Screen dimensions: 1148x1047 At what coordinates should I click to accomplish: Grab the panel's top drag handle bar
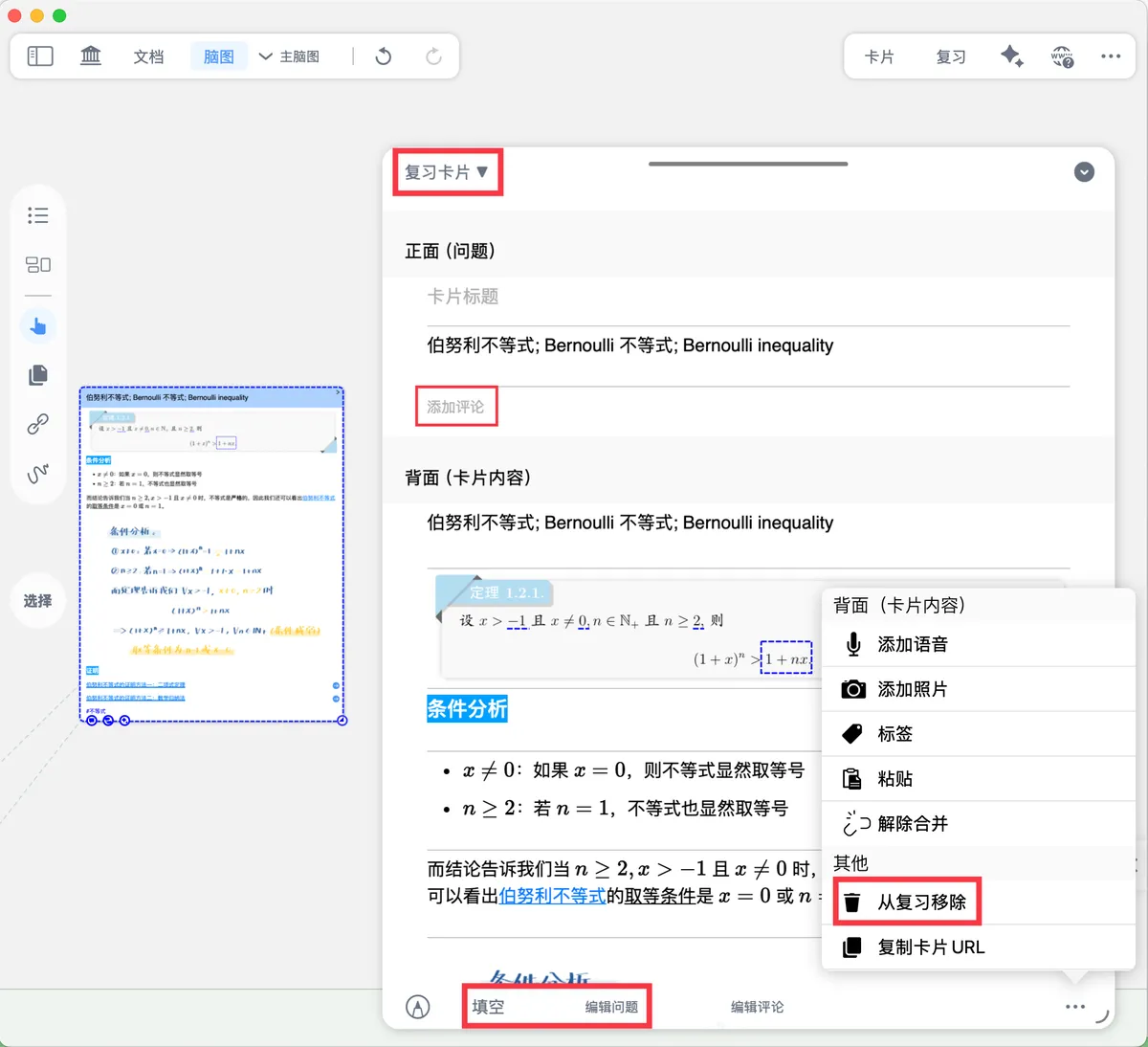point(748,164)
